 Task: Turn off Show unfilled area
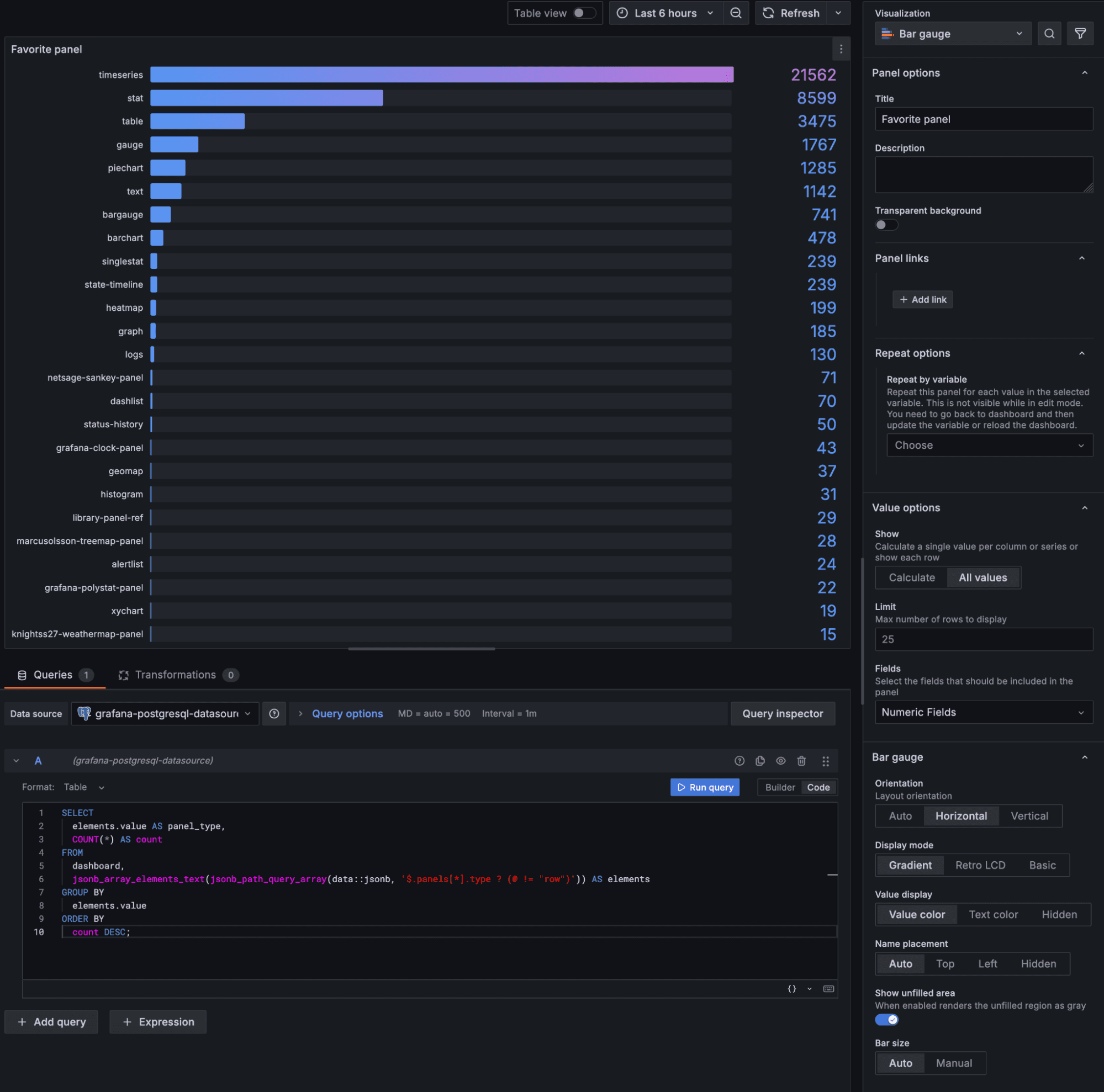[886, 1019]
